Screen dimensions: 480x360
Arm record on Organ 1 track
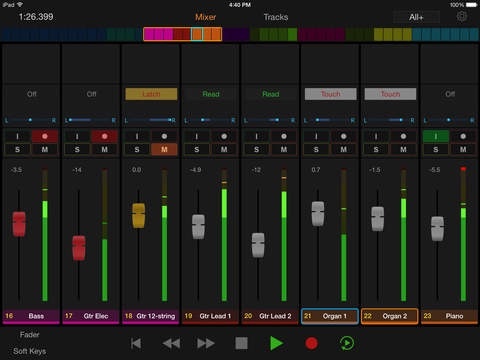click(x=343, y=136)
